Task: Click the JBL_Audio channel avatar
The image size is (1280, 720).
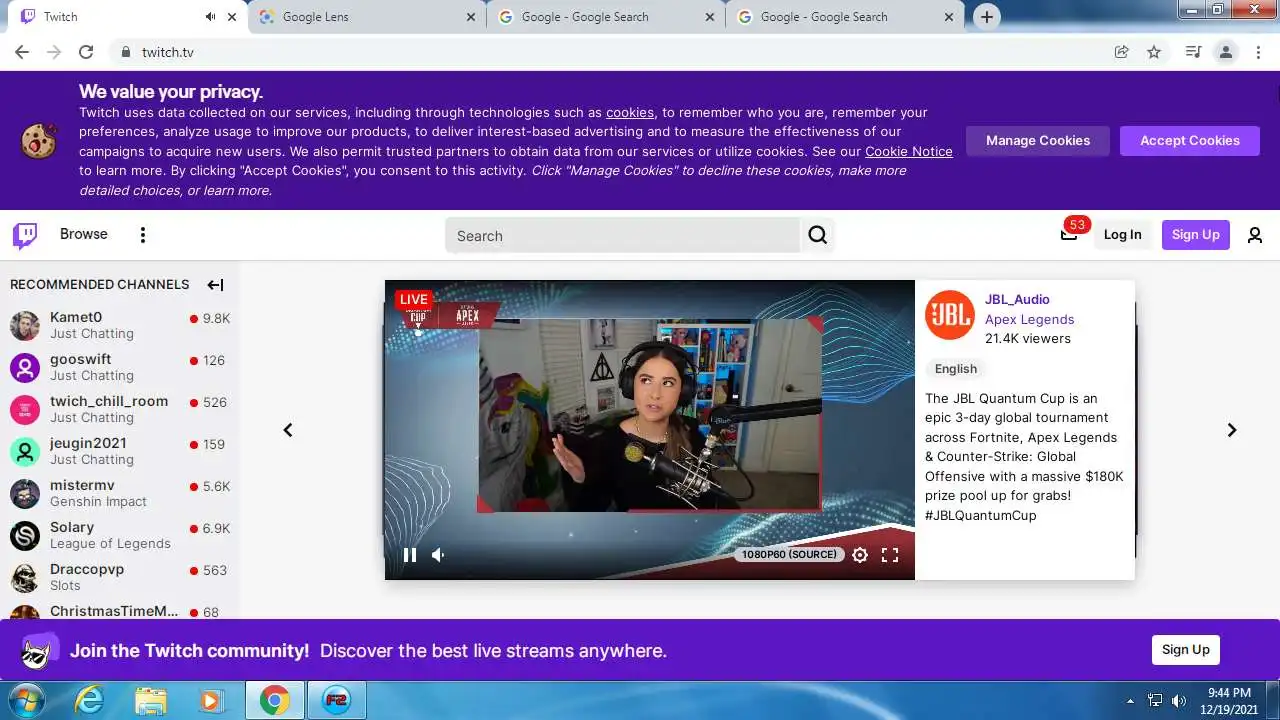Action: point(950,315)
